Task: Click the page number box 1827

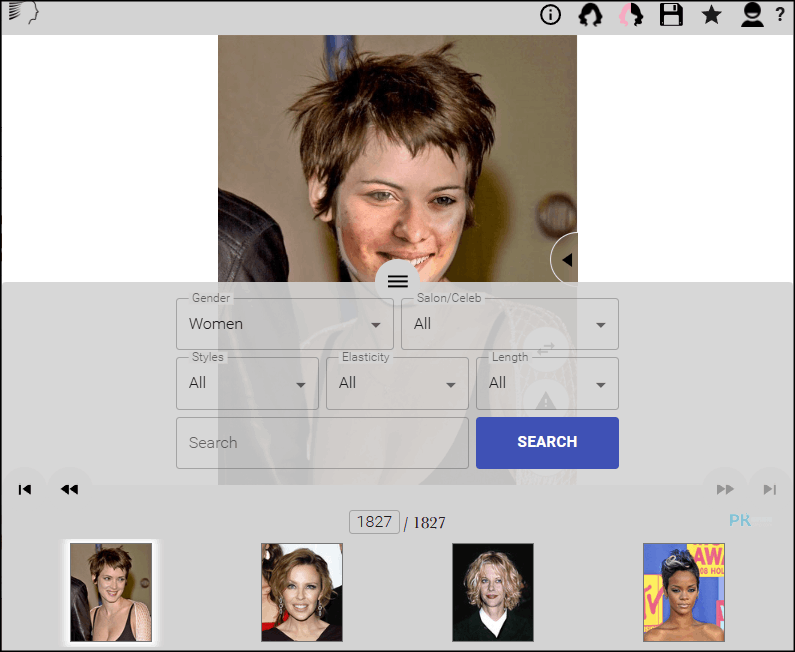Action: pos(374,522)
